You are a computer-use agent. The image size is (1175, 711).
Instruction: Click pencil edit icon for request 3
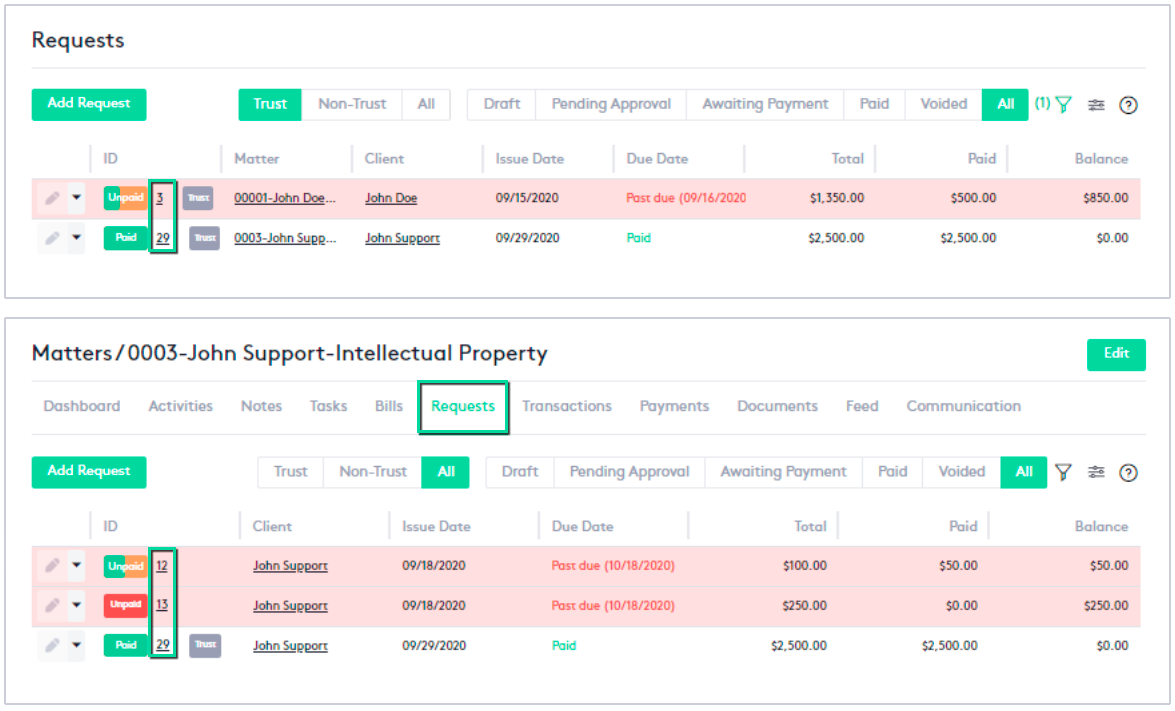pos(52,198)
